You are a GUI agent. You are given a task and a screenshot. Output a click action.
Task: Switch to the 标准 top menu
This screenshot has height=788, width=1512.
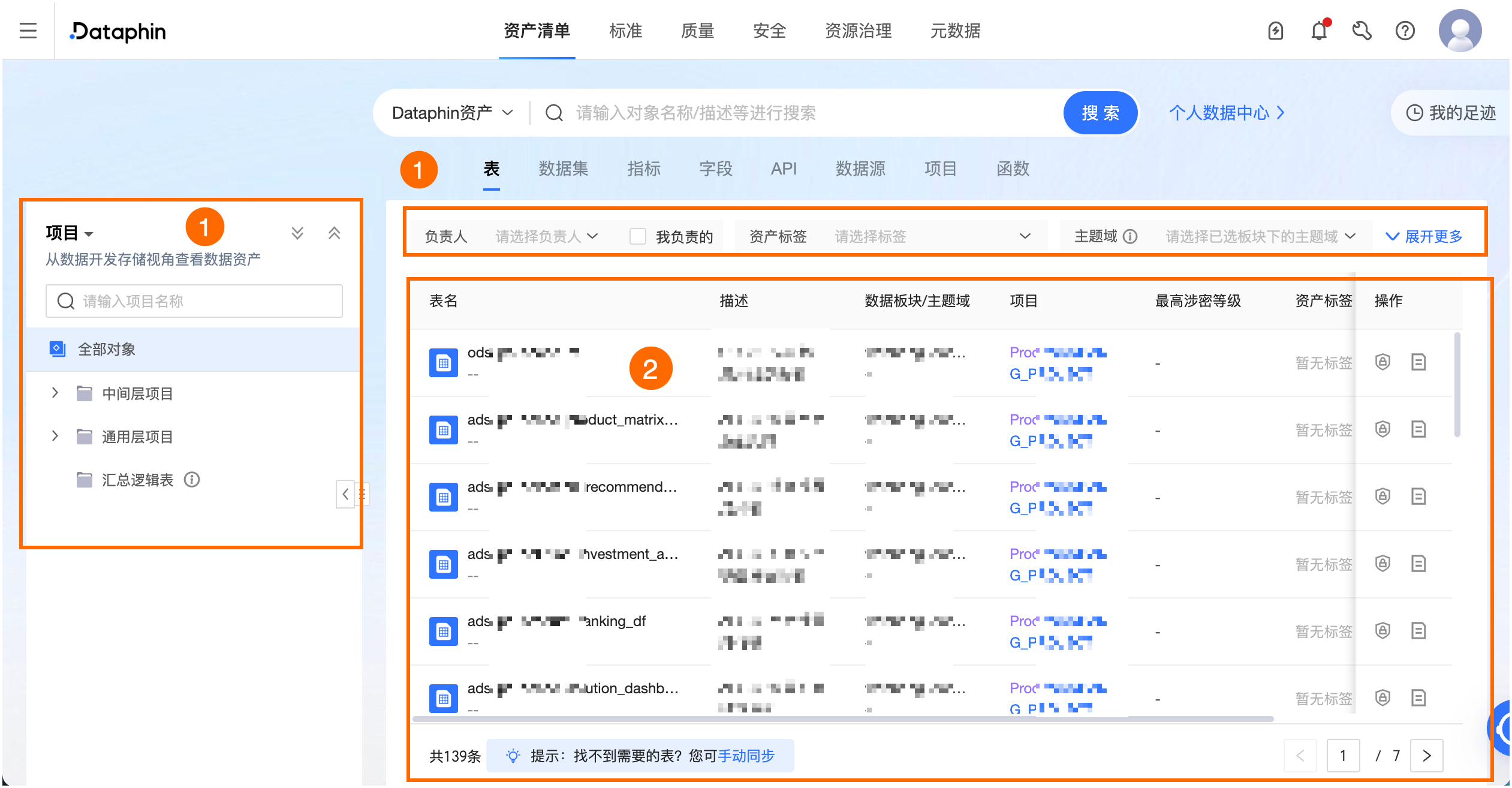click(x=626, y=31)
